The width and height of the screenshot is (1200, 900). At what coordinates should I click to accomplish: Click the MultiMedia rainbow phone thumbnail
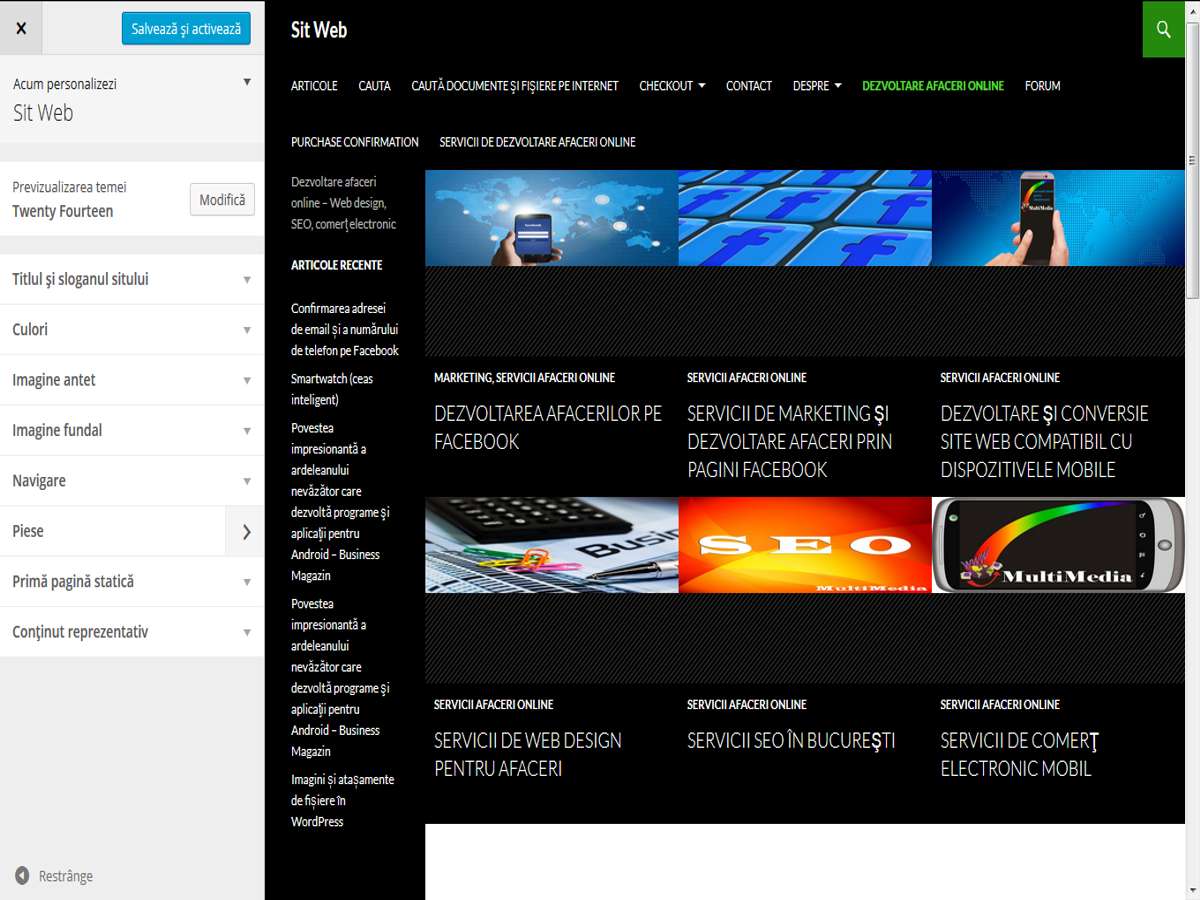1058,545
